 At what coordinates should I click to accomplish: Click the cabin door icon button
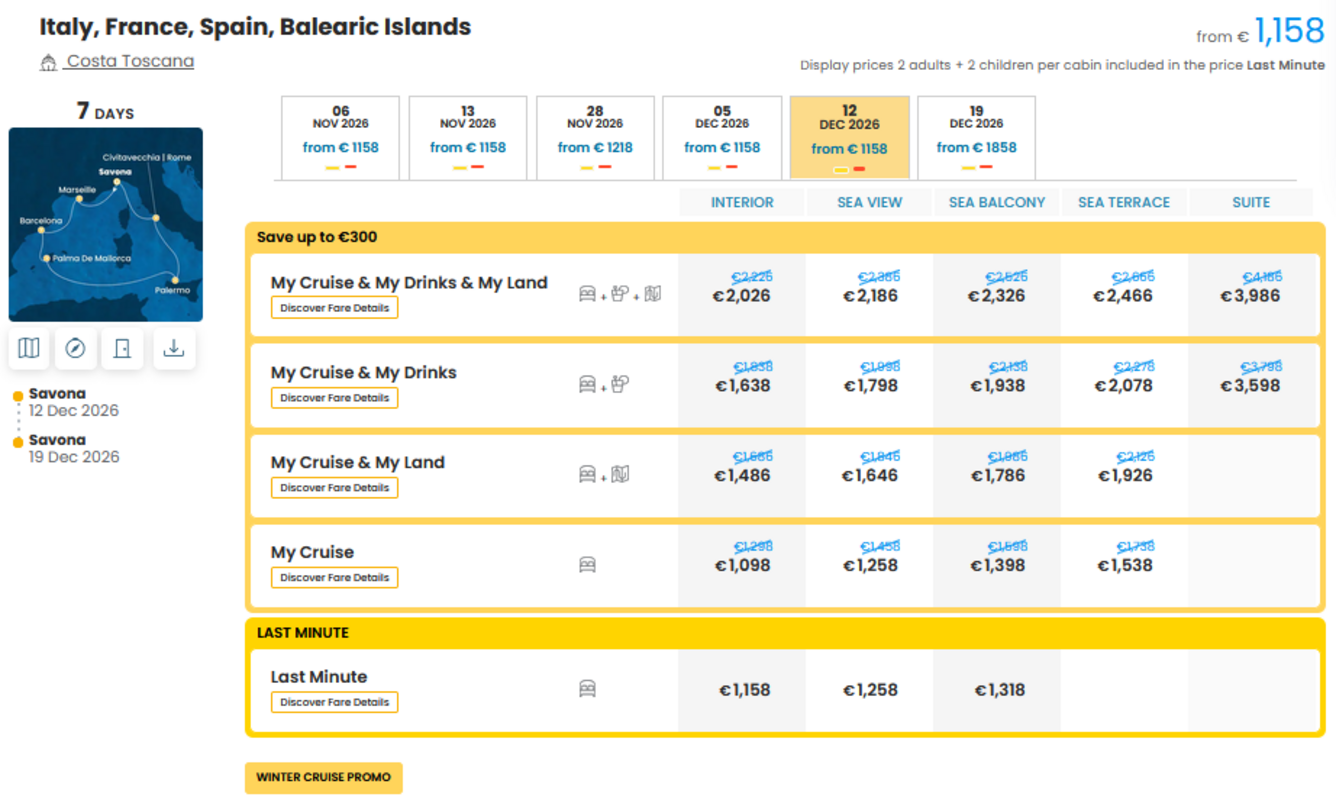tap(122, 348)
